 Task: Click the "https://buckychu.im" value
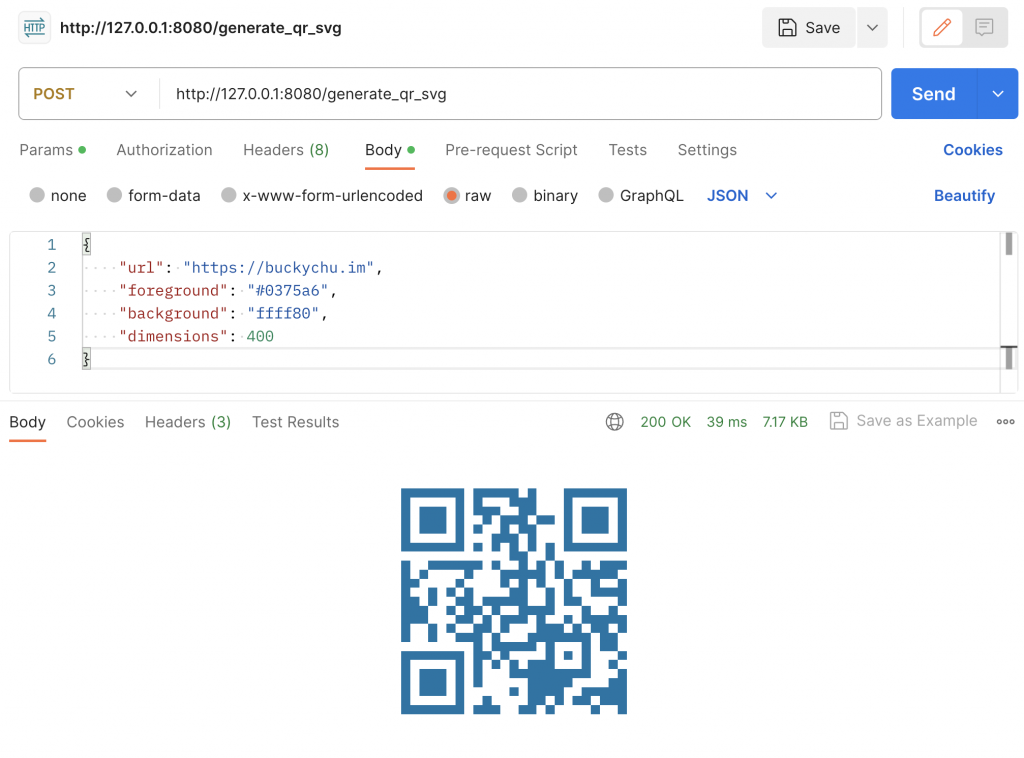pyautogui.click(x=278, y=268)
